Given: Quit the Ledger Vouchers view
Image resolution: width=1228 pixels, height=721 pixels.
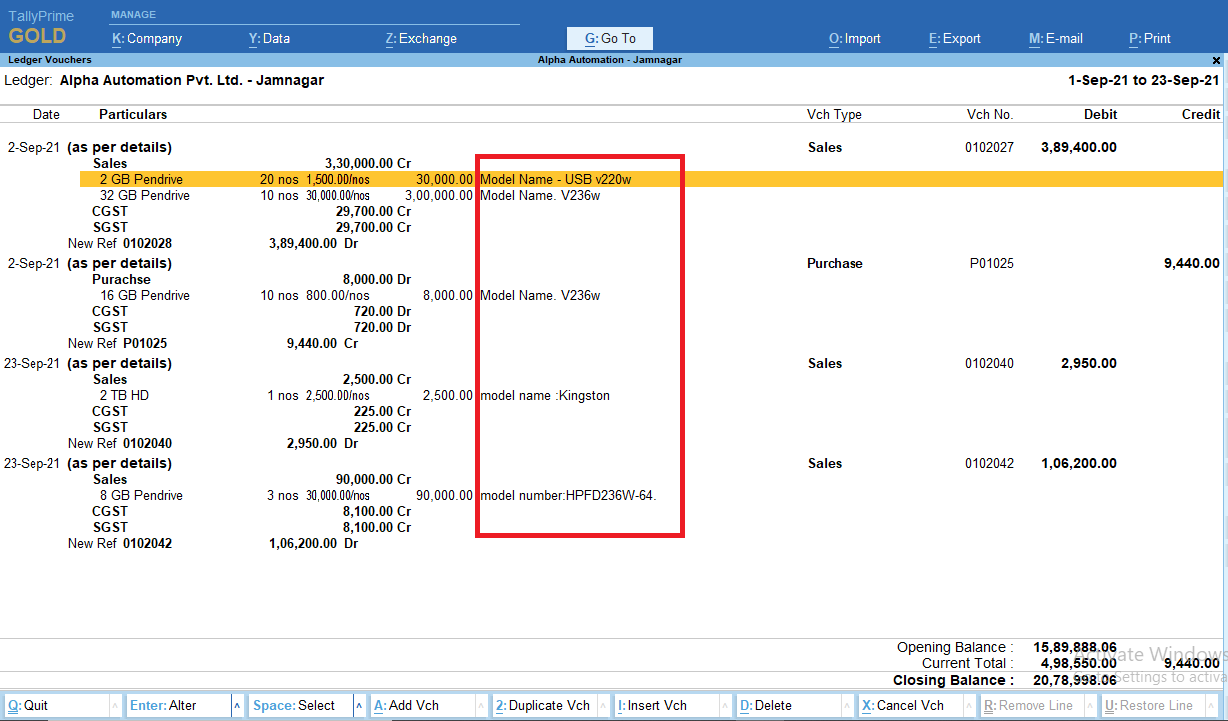Looking at the screenshot, I should (45, 705).
